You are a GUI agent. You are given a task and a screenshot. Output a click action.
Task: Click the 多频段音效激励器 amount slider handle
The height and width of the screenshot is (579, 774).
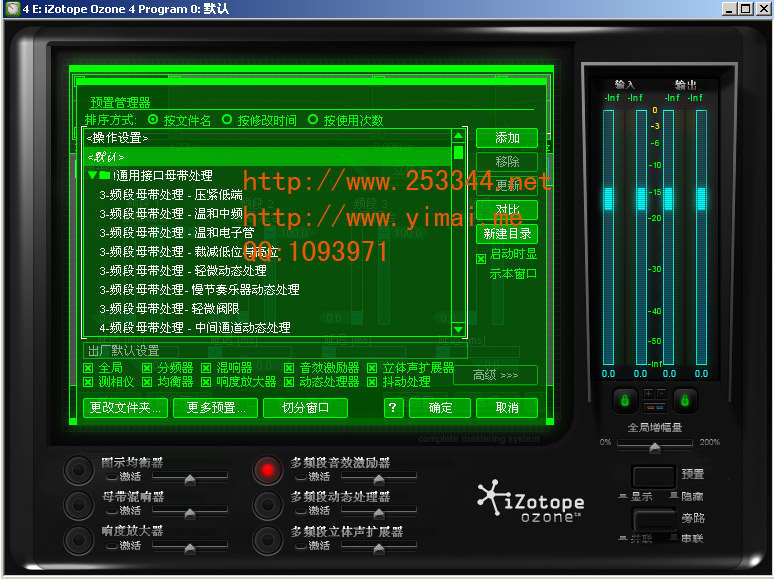coord(379,479)
